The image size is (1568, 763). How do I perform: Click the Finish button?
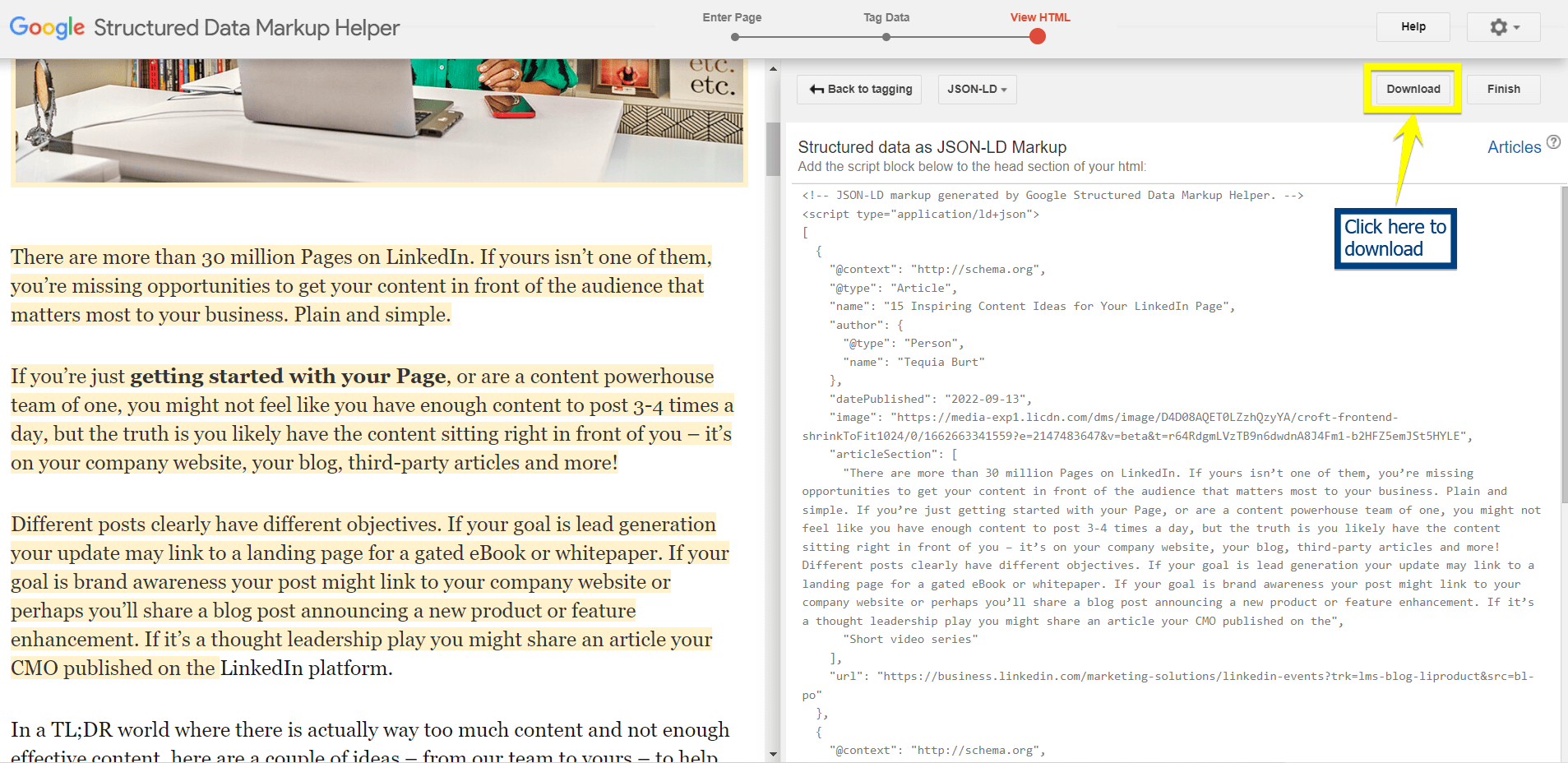[x=1503, y=88]
